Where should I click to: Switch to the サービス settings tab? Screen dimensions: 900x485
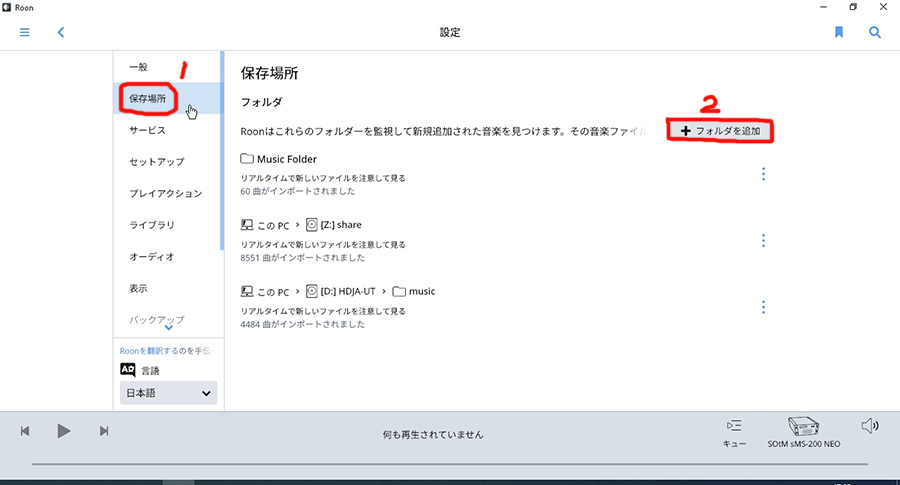pos(147,130)
